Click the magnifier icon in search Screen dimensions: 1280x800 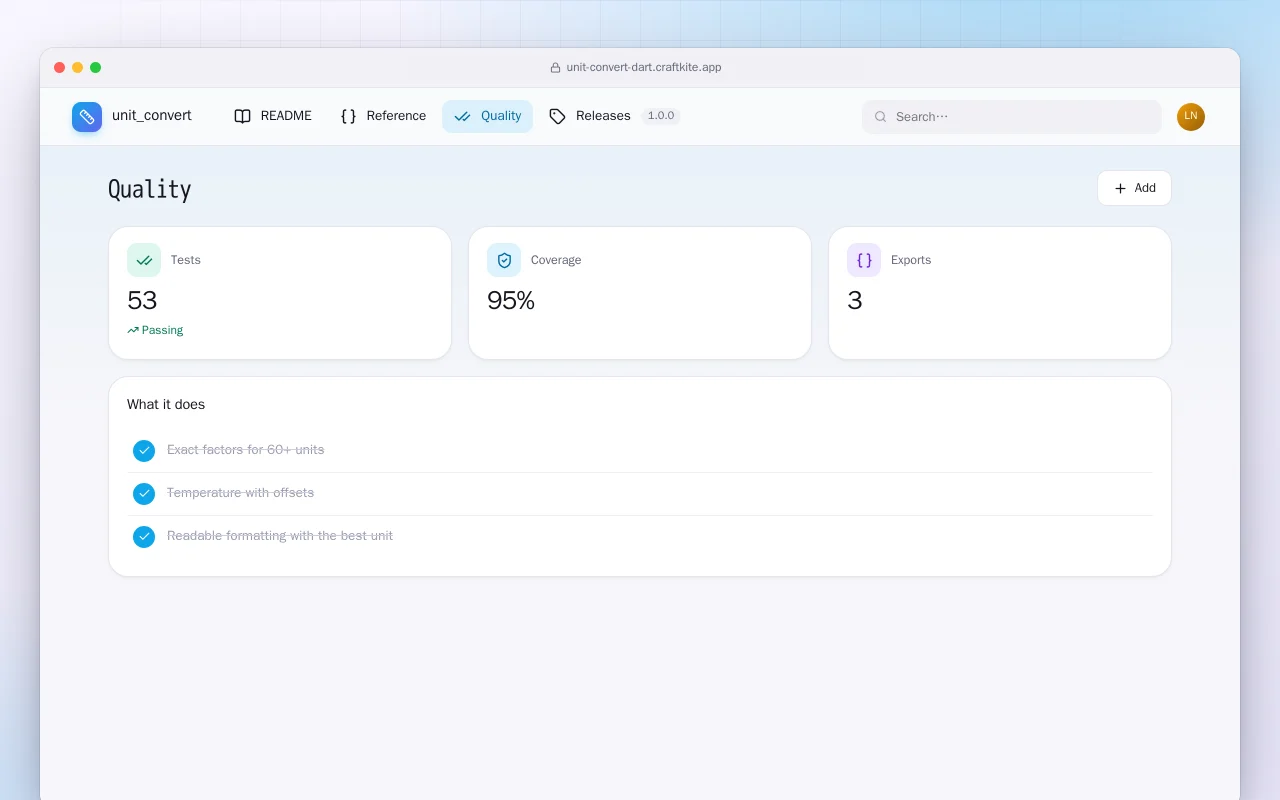881,117
